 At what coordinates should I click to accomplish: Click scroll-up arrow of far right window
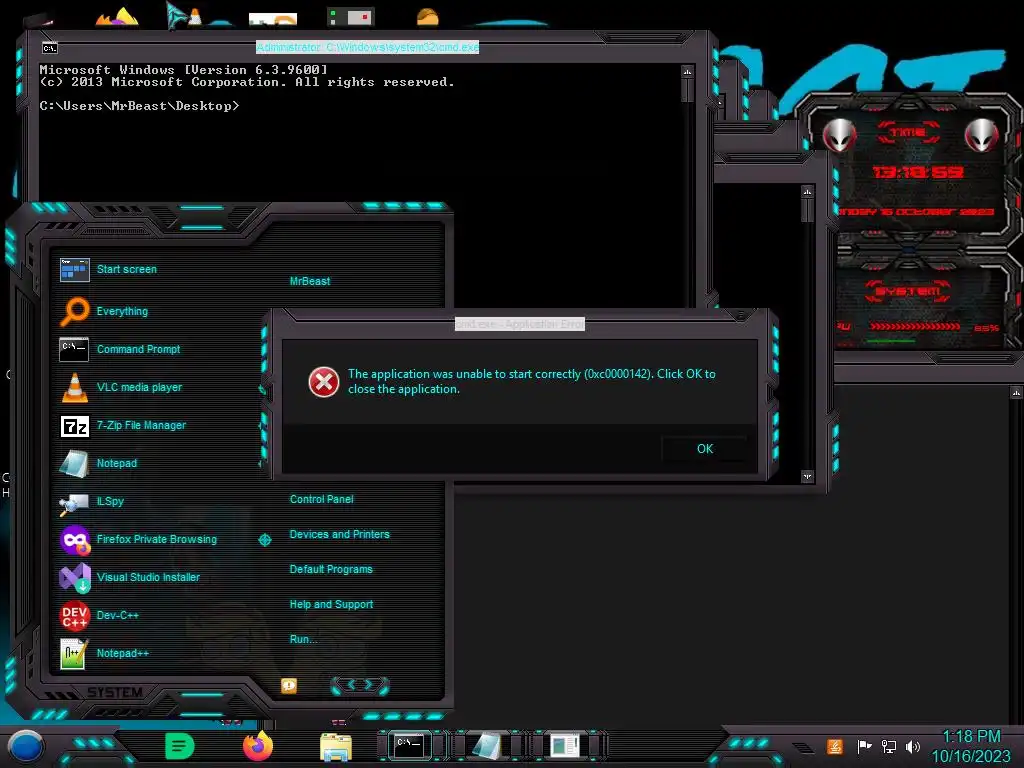pos(1016,392)
